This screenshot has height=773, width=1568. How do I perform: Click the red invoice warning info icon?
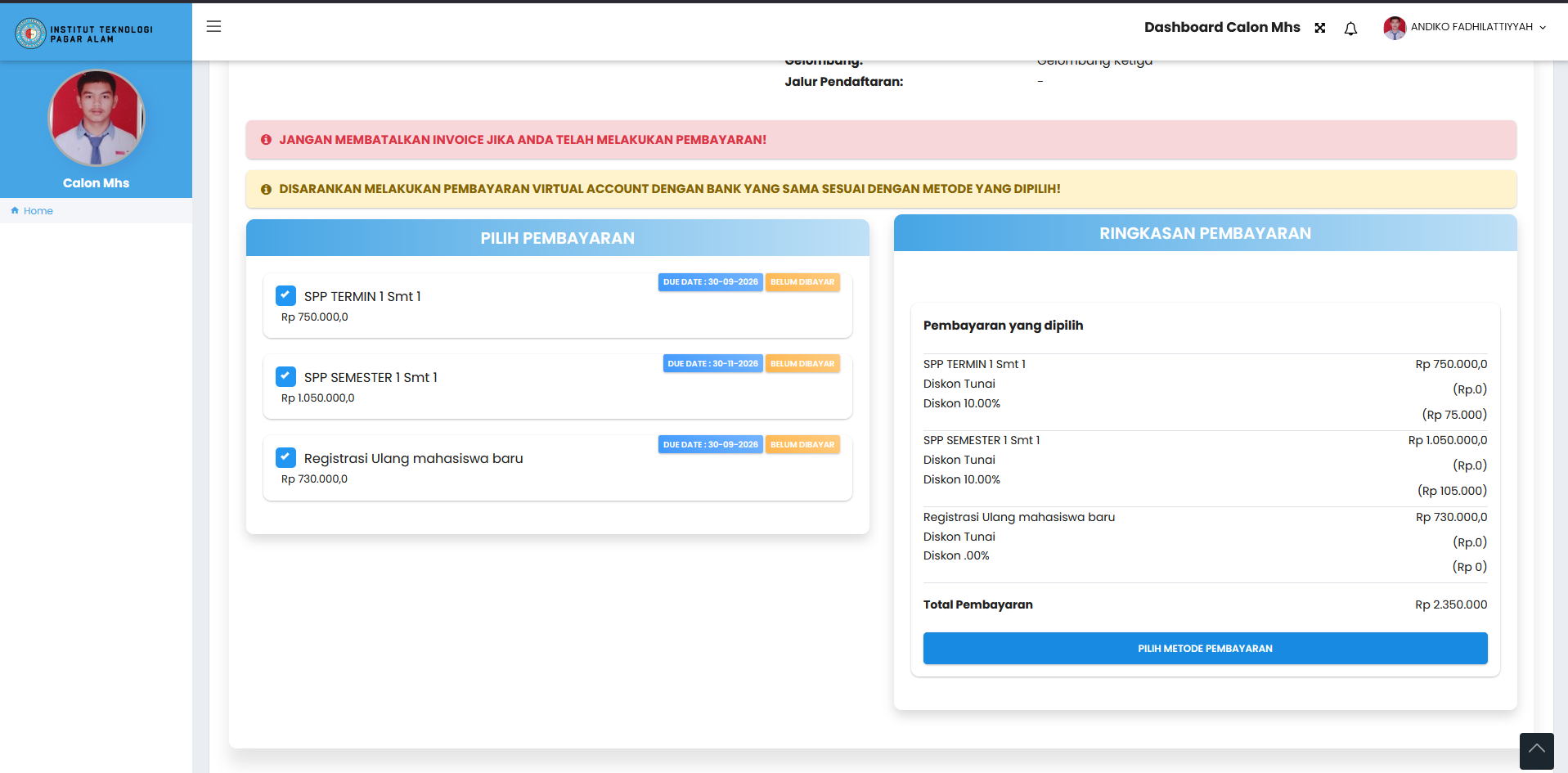(x=266, y=140)
